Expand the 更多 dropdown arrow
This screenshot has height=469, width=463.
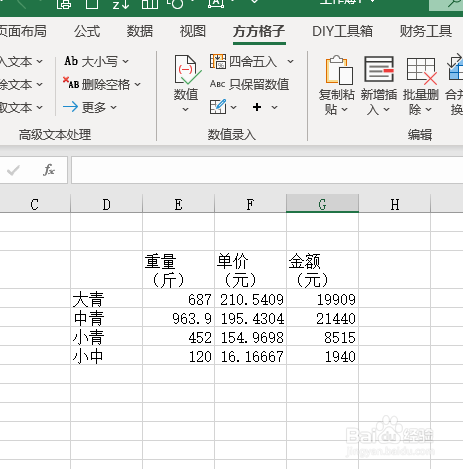113,107
